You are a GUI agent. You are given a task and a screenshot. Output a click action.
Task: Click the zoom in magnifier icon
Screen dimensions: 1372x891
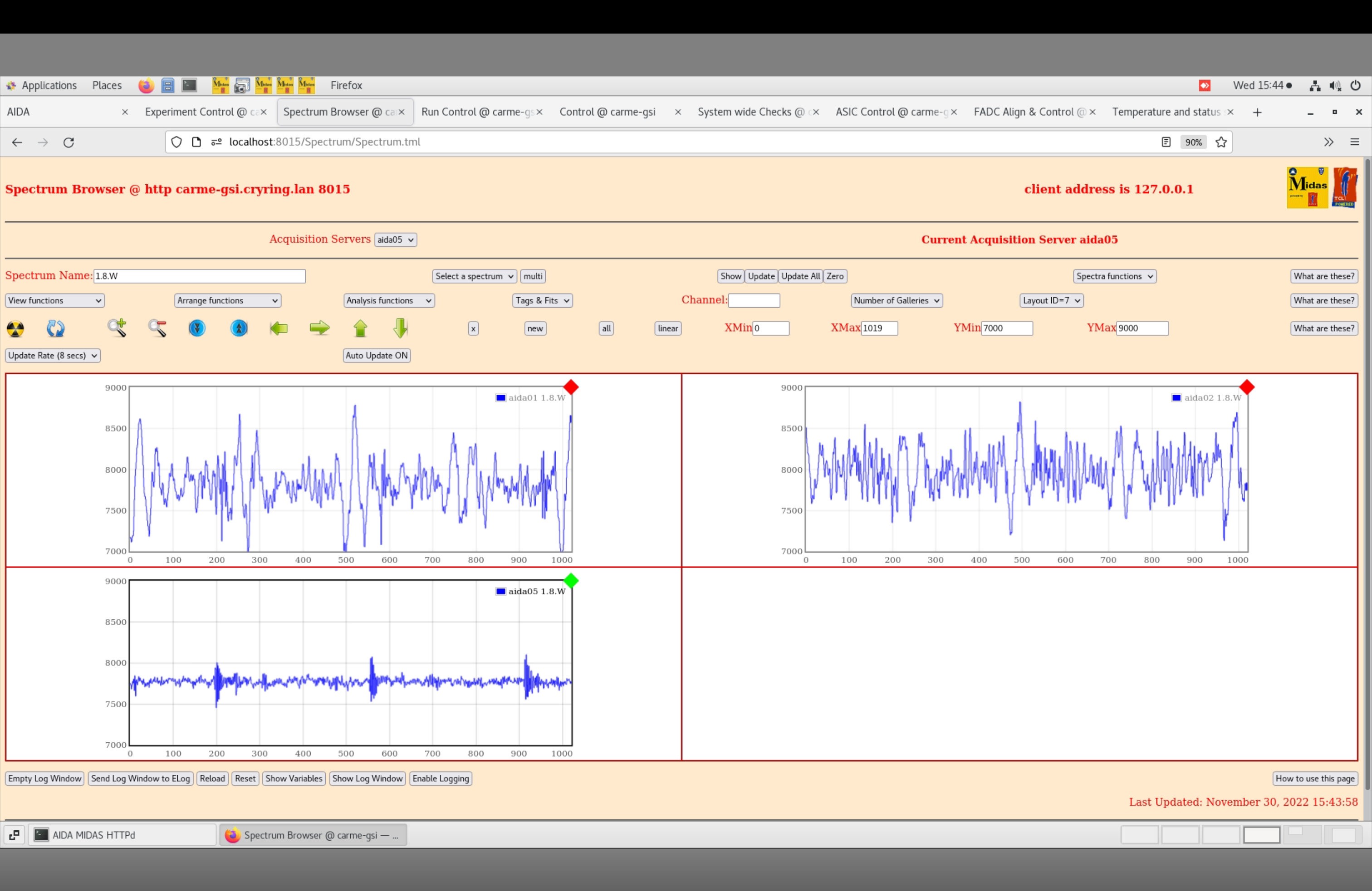117,328
